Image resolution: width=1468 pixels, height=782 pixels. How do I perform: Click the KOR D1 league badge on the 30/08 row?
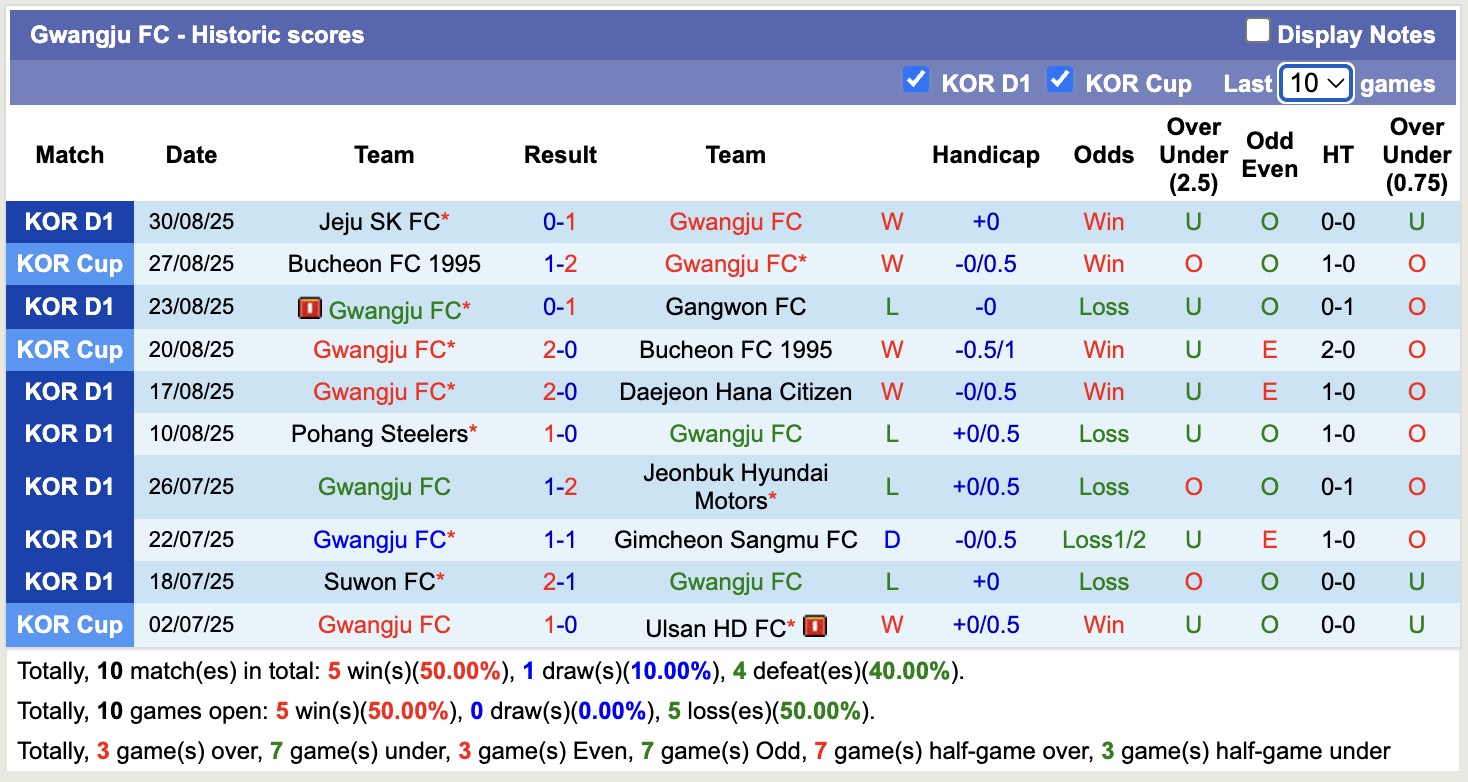coord(69,221)
